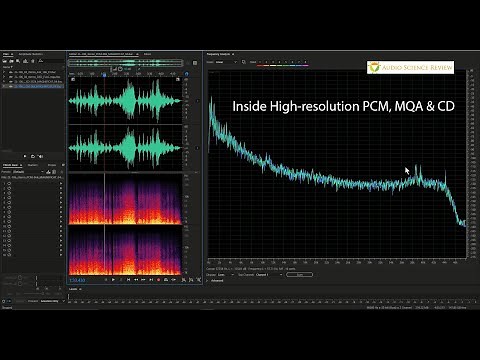The image size is (480, 360).
Task: Click the HUD volume knob above waveform
Action: pos(120,69)
